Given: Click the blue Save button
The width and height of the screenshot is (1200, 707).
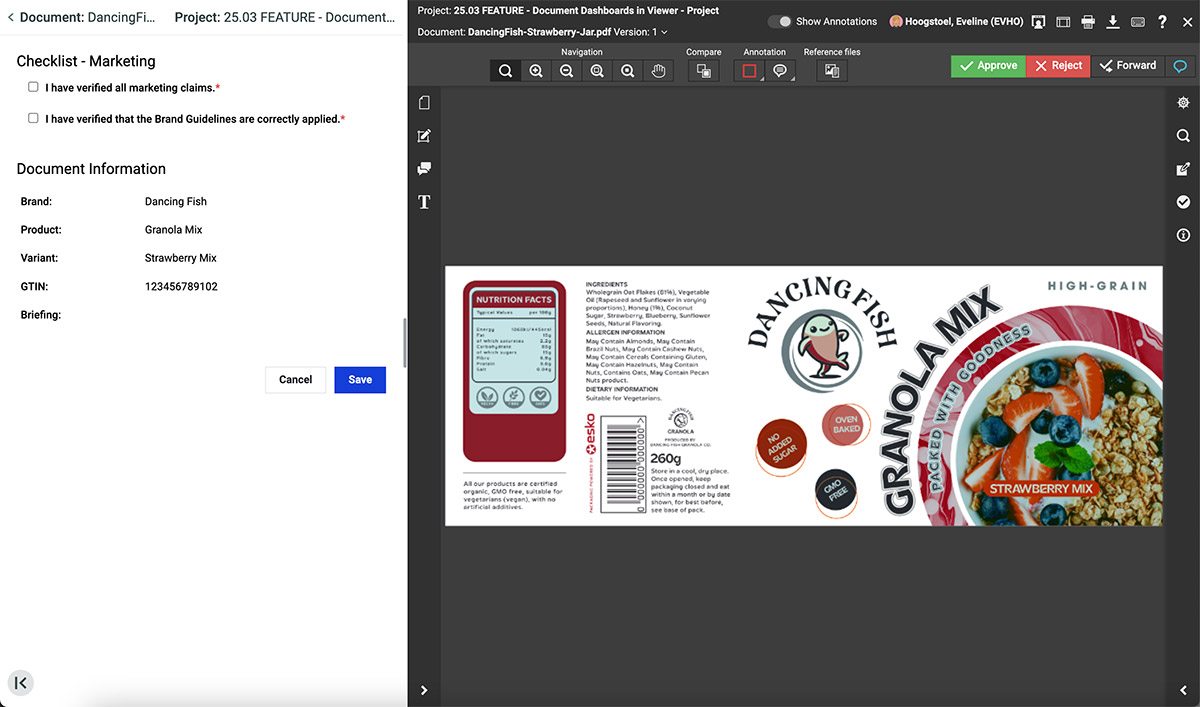Looking at the screenshot, I should pos(360,380).
